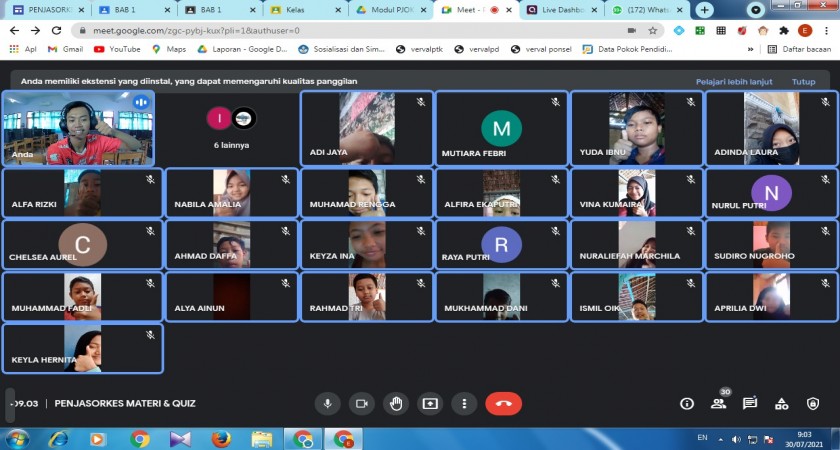Viewport: 840px width, 450px height.
Task: Show hidden system tray icons
Action: (x=721, y=439)
